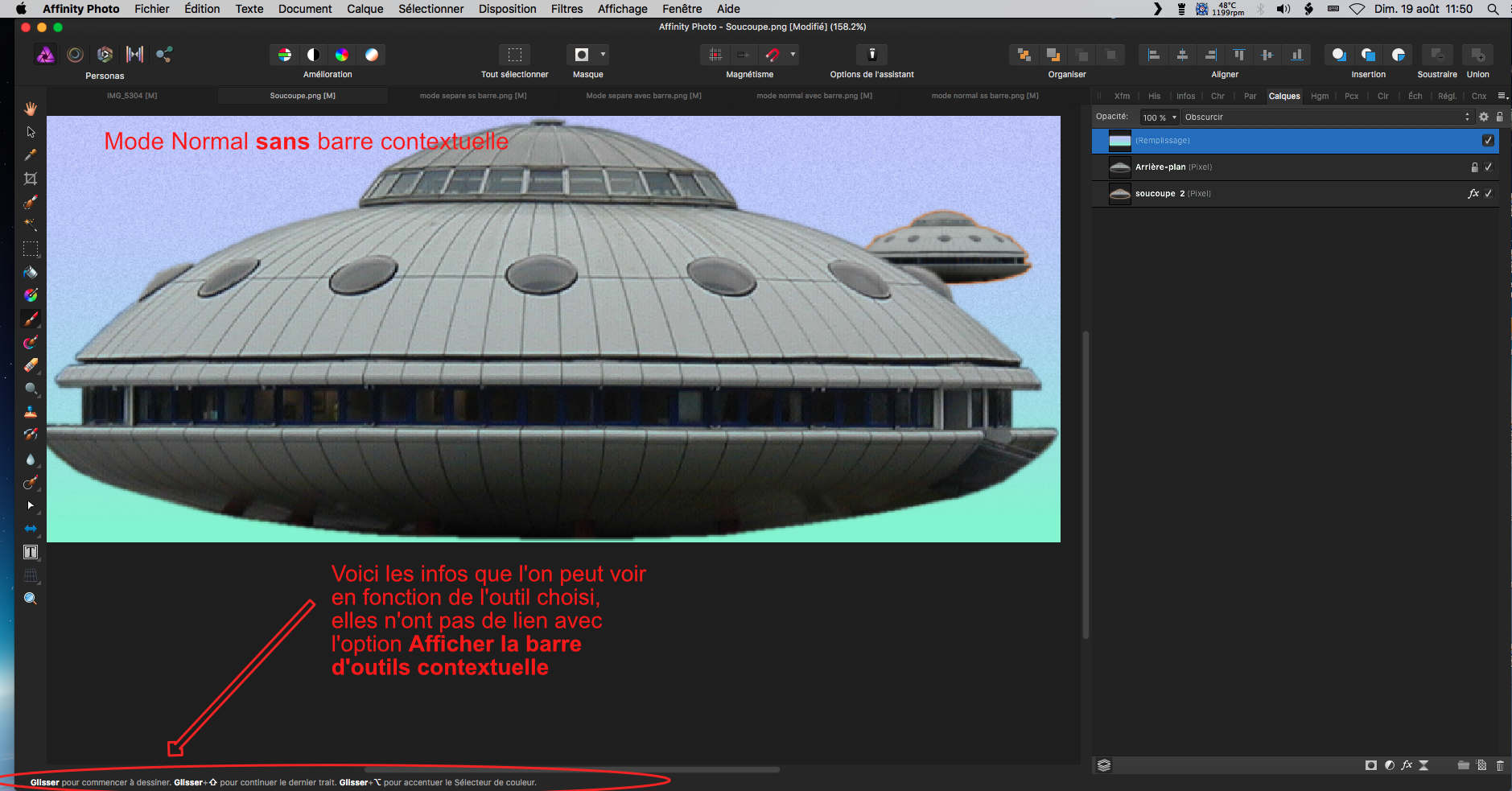Click the Soustraire operation button
The height and width of the screenshot is (791, 1512).
tap(1437, 55)
